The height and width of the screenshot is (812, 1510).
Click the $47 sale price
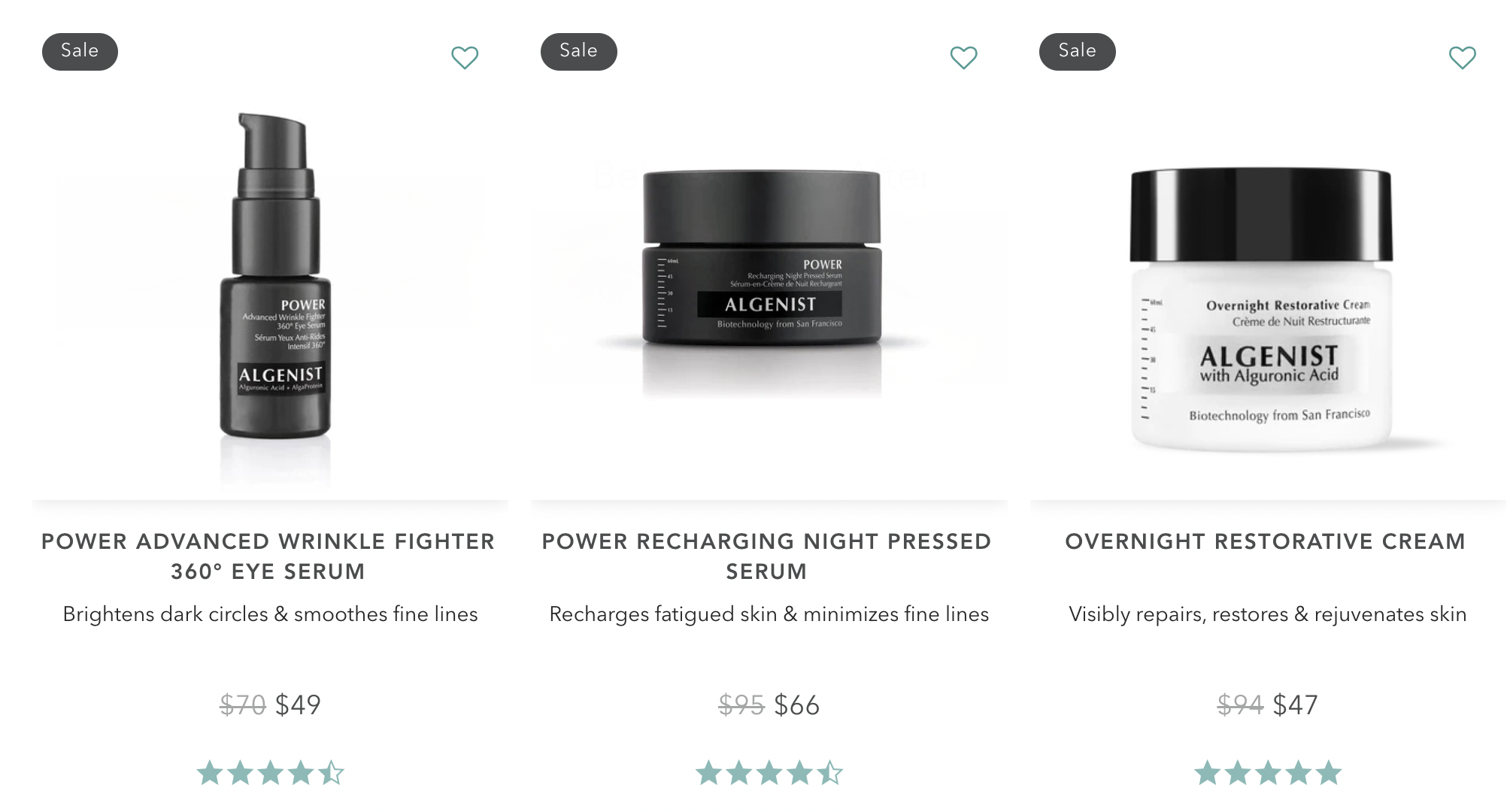pyautogui.click(x=1295, y=704)
